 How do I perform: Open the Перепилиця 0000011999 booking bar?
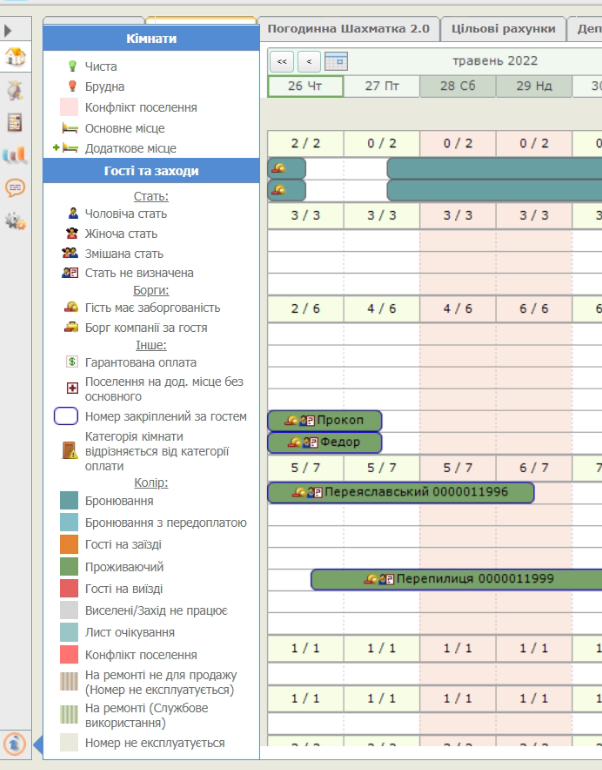pyautogui.click(x=457, y=579)
